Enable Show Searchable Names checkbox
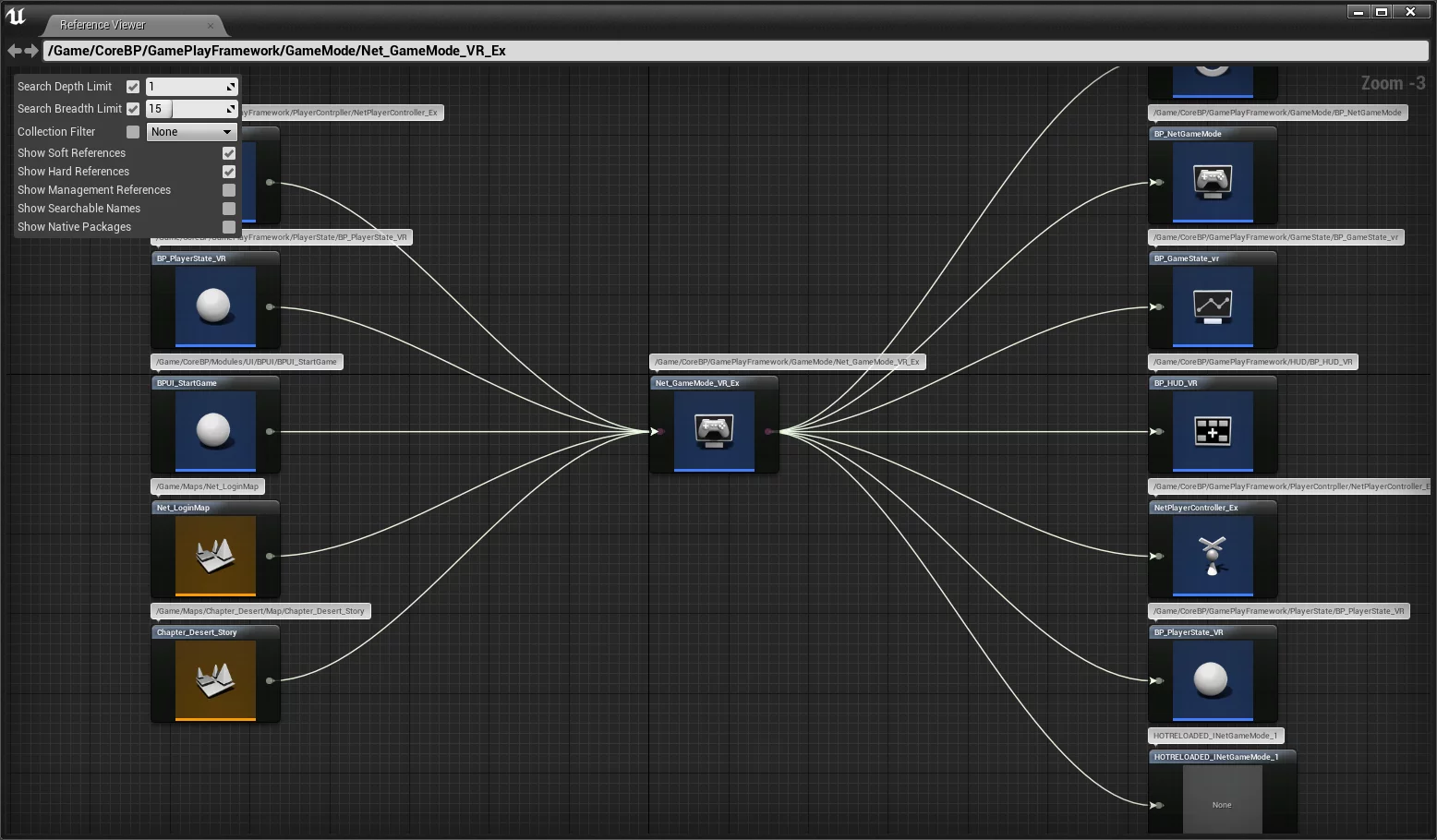The image size is (1437, 840). click(229, 209)
